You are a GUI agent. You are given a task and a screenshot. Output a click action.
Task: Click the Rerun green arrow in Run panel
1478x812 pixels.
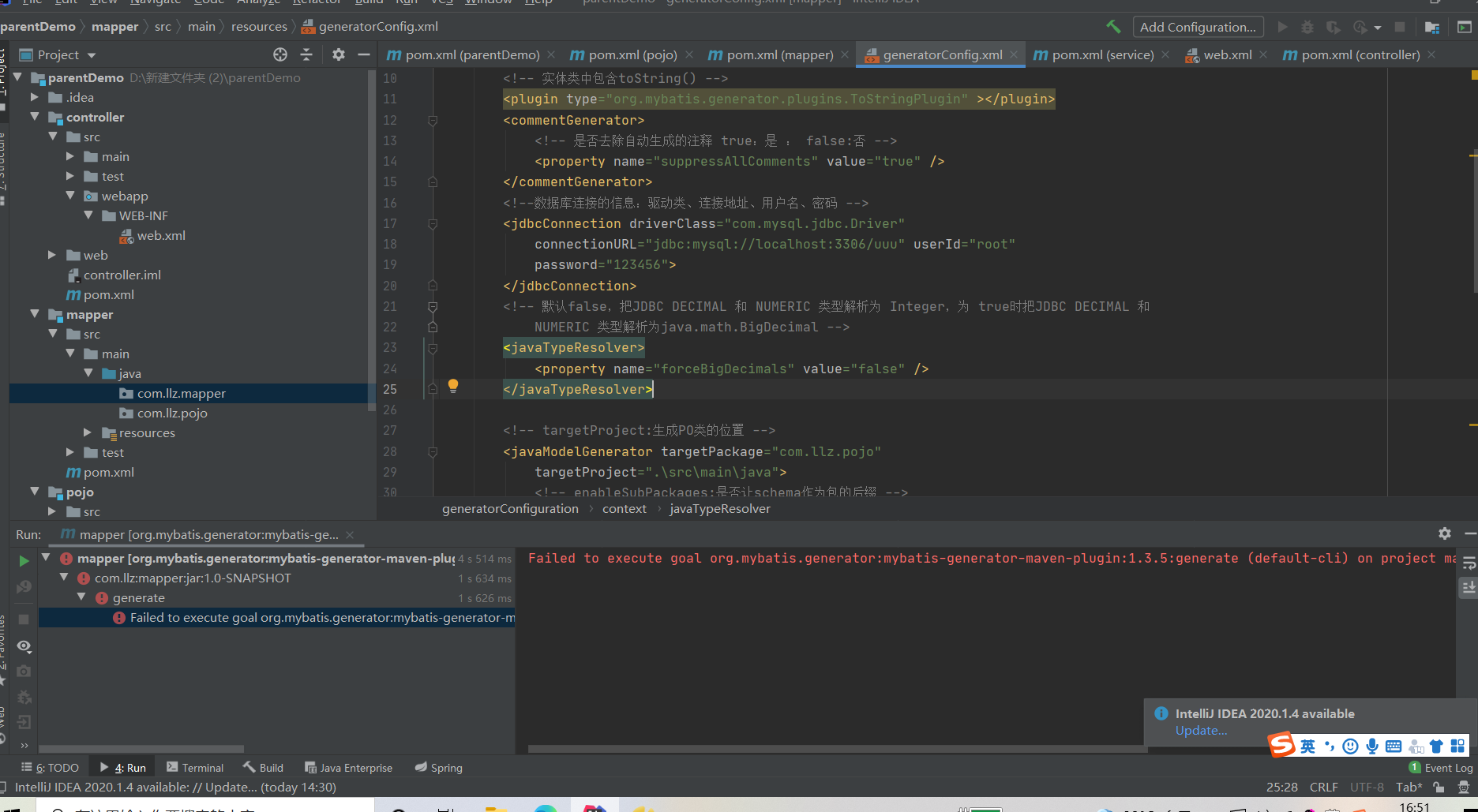(x=24, y=561)
